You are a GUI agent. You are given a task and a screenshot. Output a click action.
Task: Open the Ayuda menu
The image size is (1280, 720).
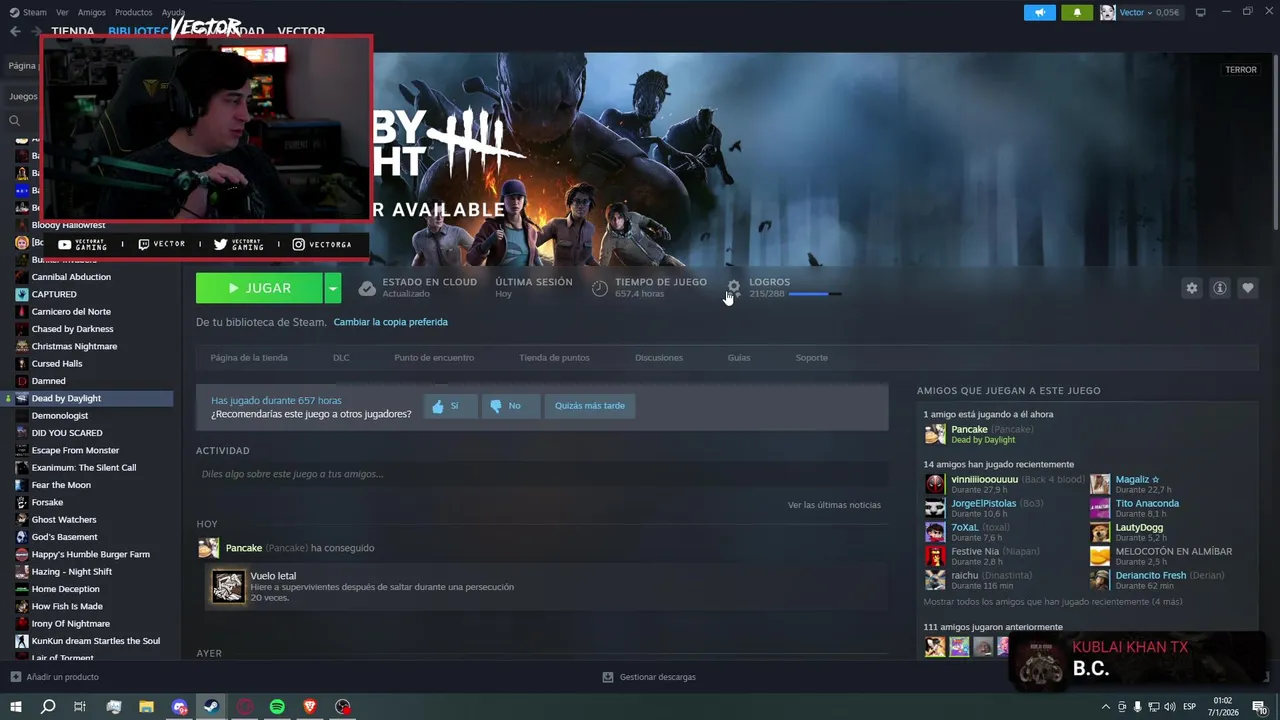[173, 12]
